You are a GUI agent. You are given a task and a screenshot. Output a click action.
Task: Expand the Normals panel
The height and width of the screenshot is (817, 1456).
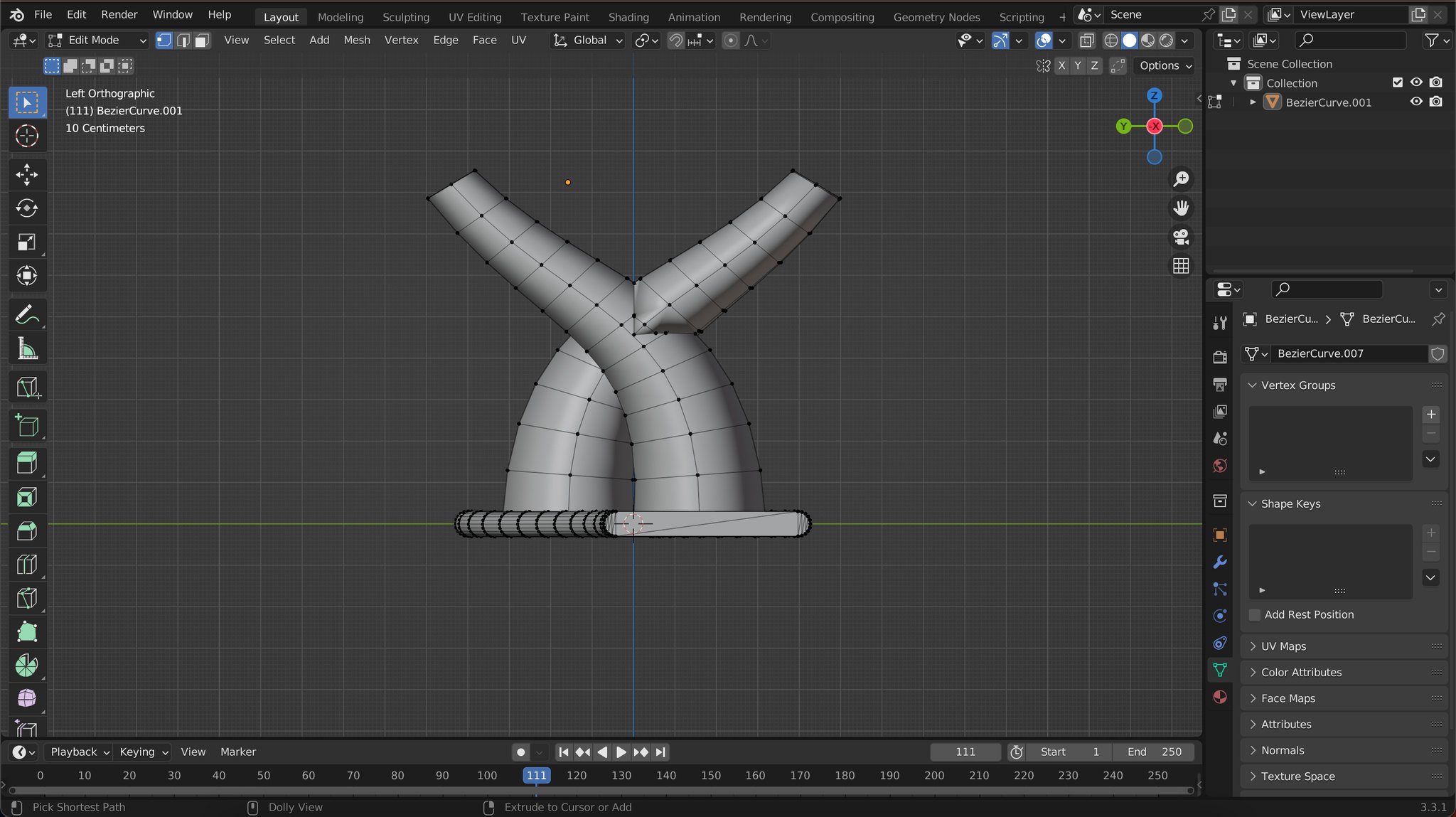tap(1282, 750)
